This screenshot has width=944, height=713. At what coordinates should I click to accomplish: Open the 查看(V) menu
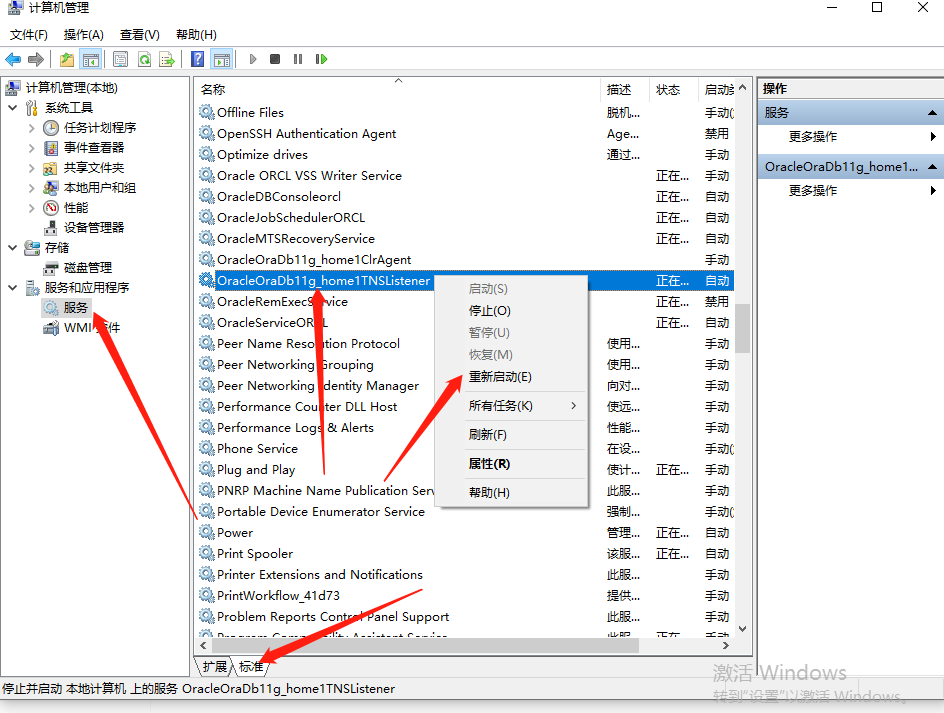140,34
